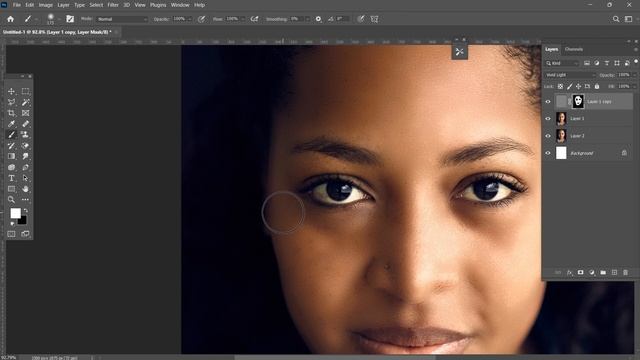Enable airbrush-style build-up effects
The height and width of the screenshot is (360, 640).
point(254,19)
